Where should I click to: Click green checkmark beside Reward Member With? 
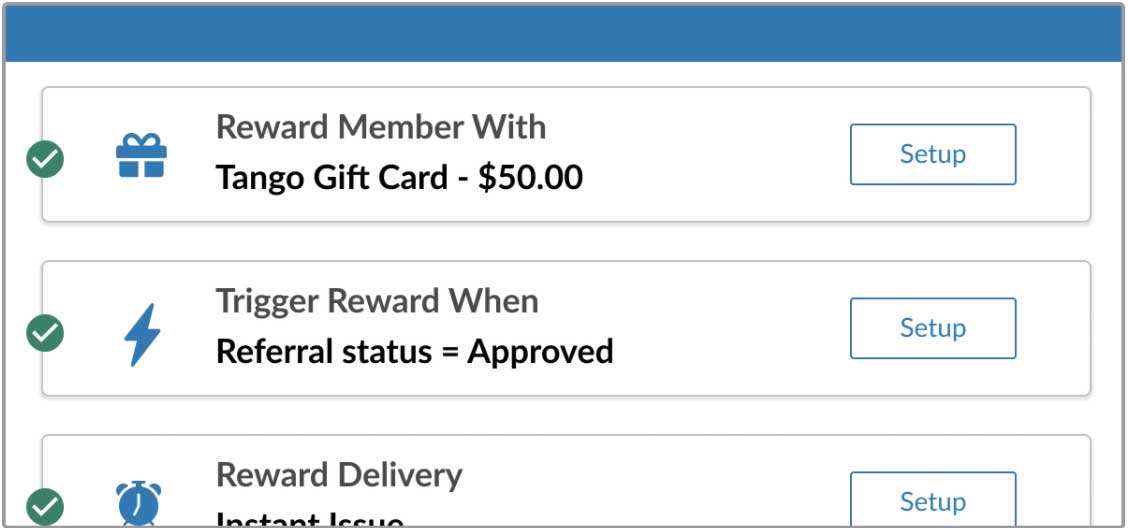pyautogui.click(x=45, y=159)
